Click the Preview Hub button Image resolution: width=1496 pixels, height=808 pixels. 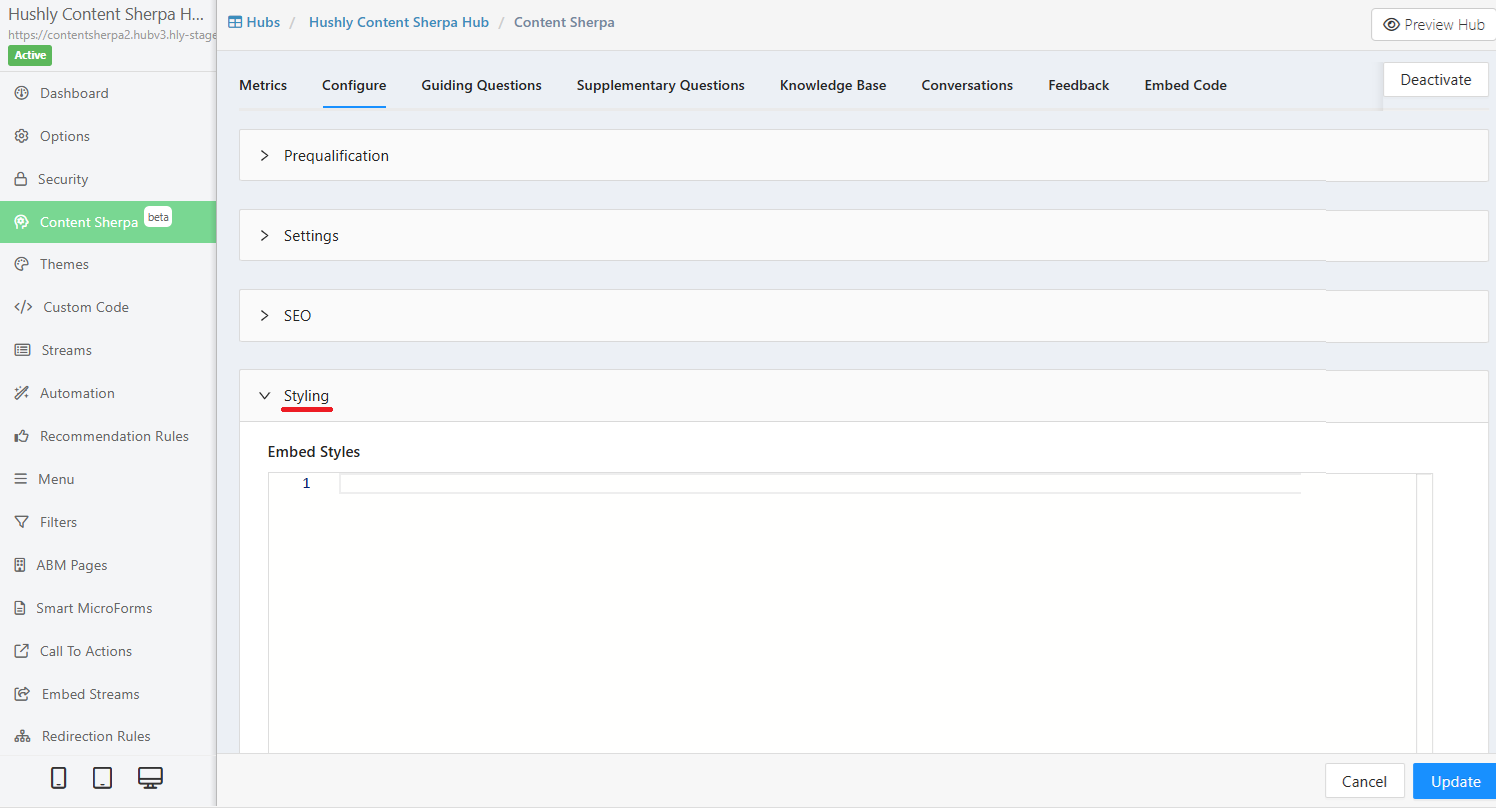click(1433, 25)
